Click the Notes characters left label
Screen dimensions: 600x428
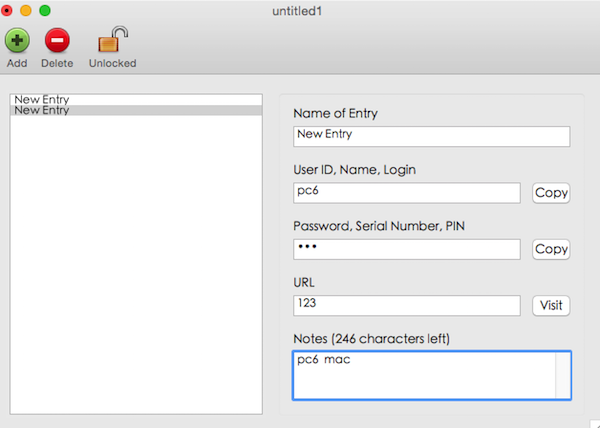[x=371, y=339]
